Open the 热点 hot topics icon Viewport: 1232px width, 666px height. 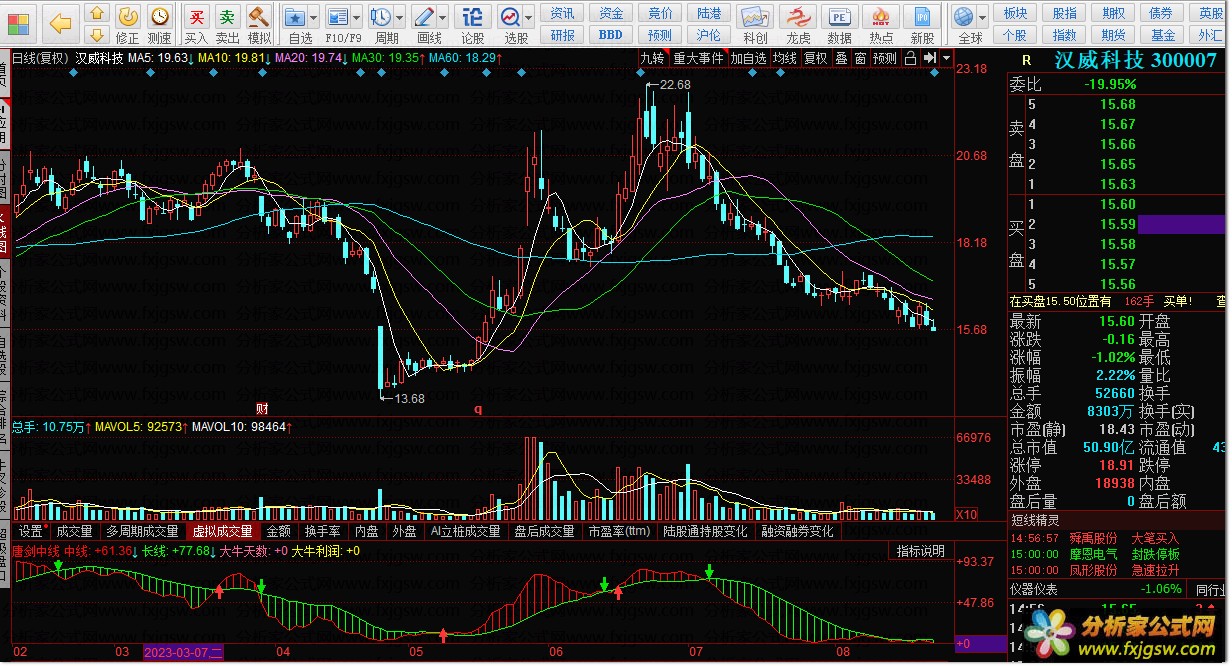881,23
